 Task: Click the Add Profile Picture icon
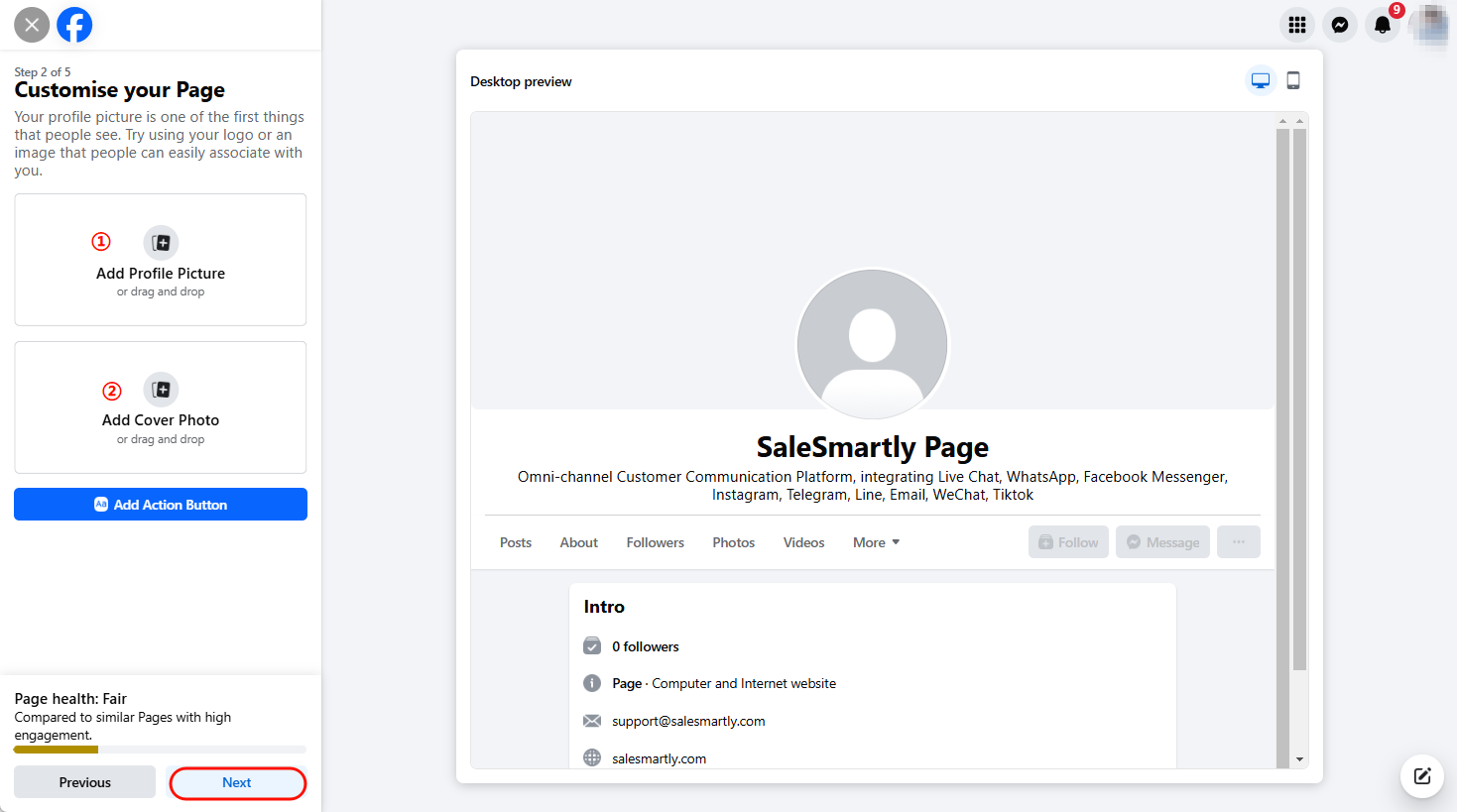point(161,243)
